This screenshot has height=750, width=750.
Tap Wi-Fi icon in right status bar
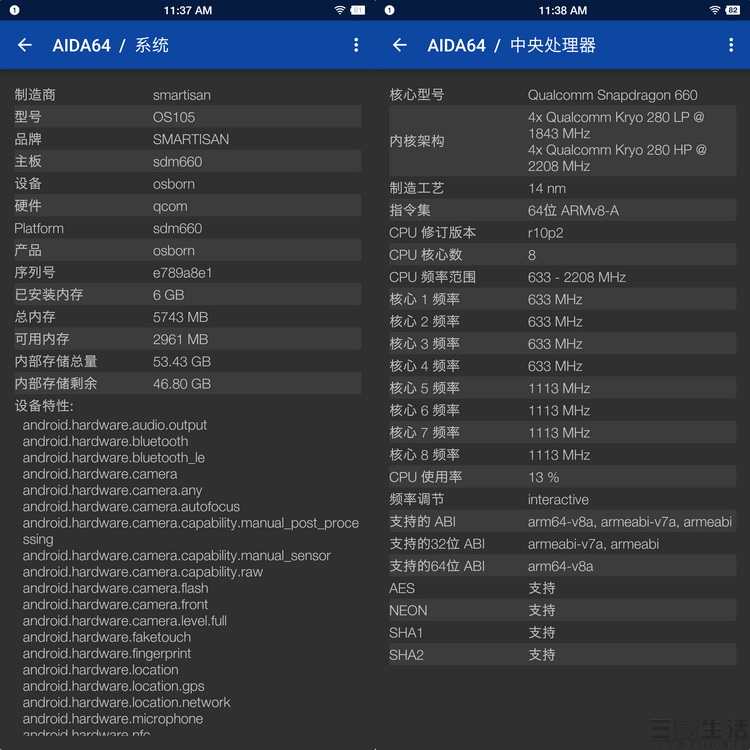click(x=715, y=10)
